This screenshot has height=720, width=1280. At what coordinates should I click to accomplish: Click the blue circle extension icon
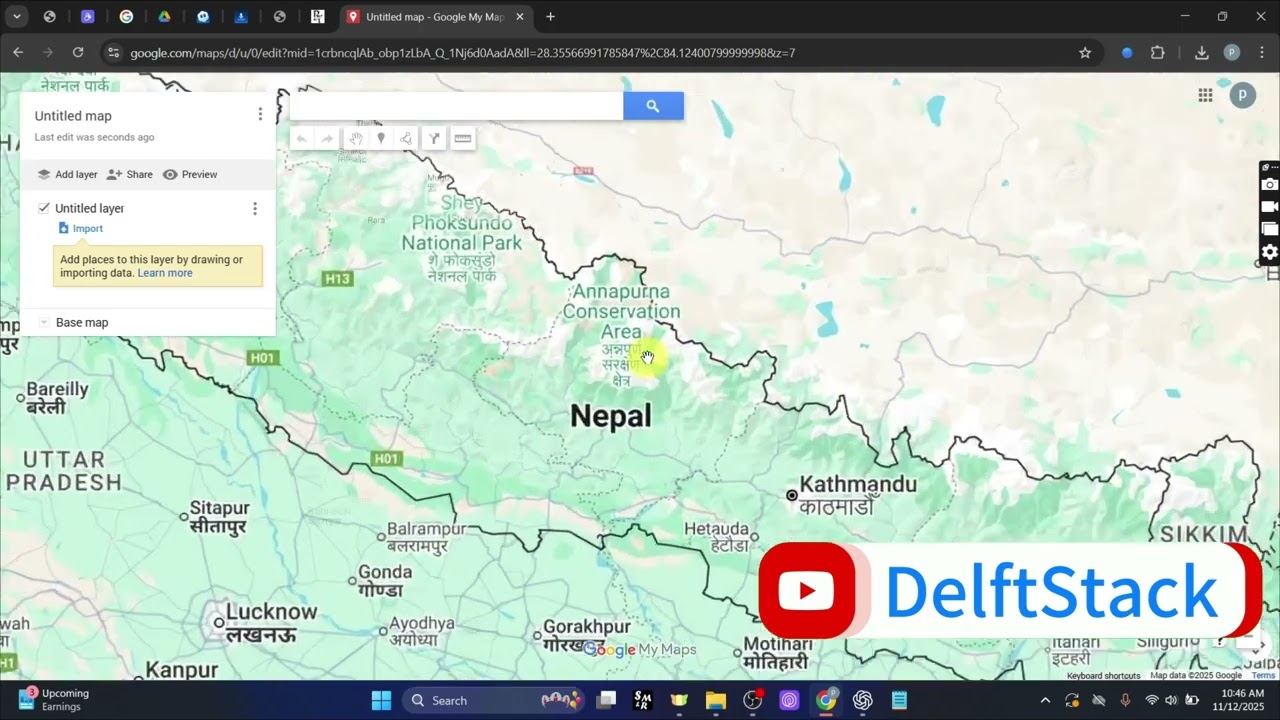(1127, 53)
